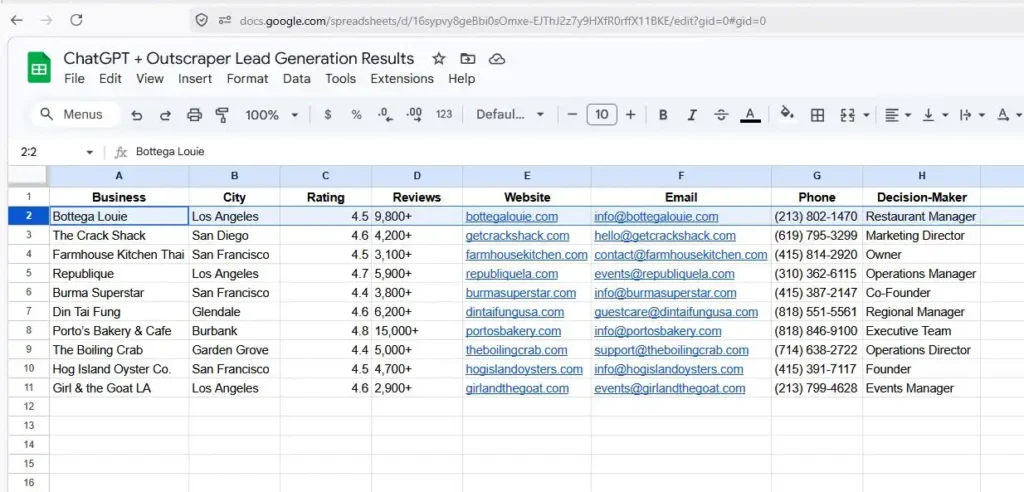Click the move to folder icon
This screenshot has height=492, width=1024.
click(468, 59)
